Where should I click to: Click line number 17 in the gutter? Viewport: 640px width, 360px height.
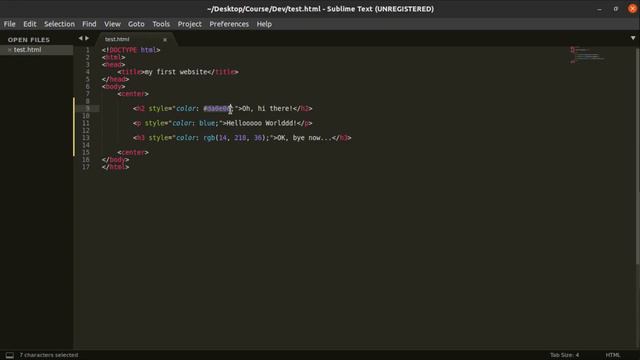point(86,167)
